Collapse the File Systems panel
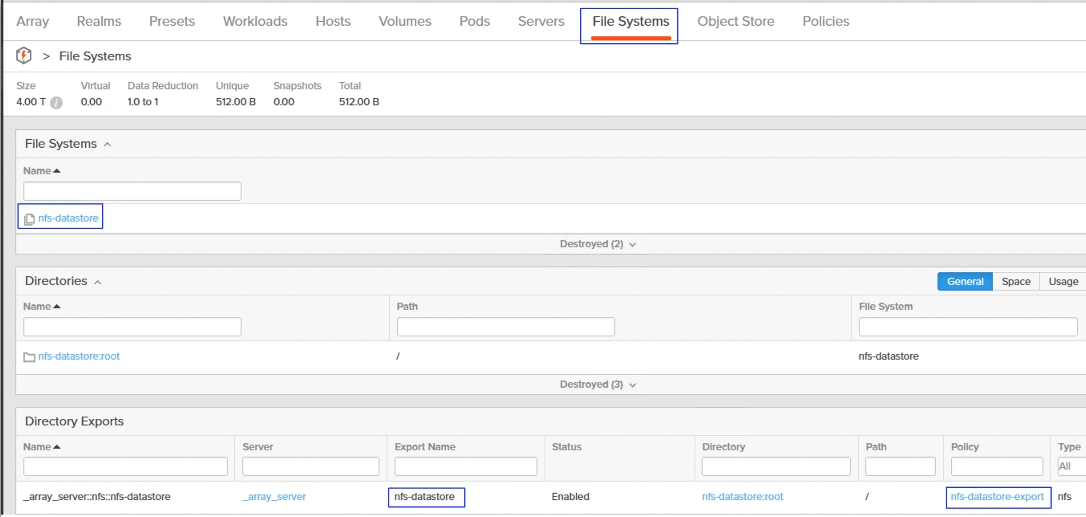Viewport: 1086px width, 517px height. [x=107, y=144]
